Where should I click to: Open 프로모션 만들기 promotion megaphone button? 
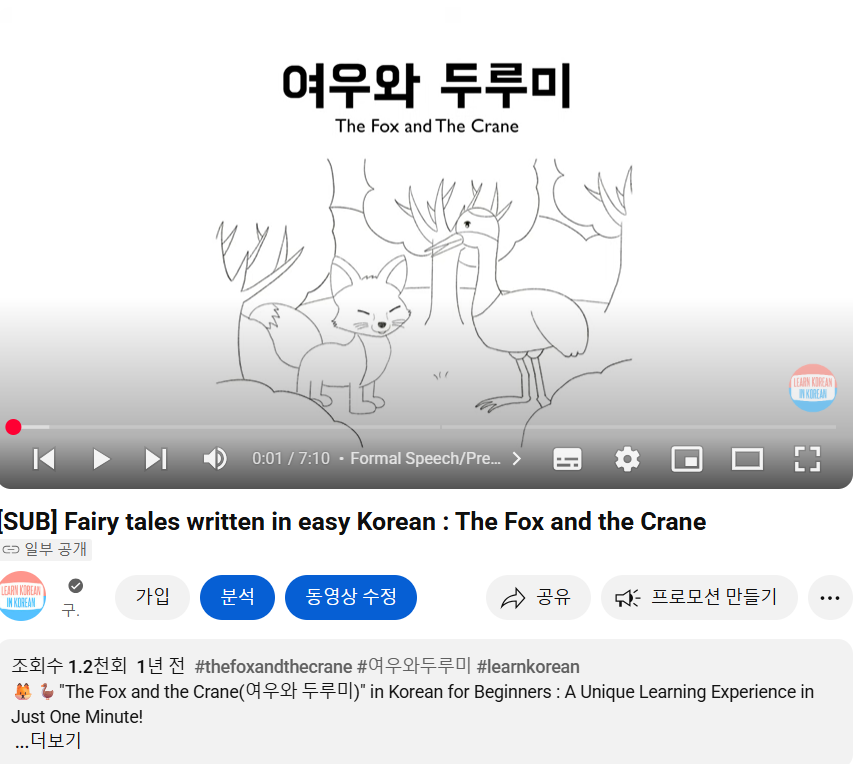[699, 597]
